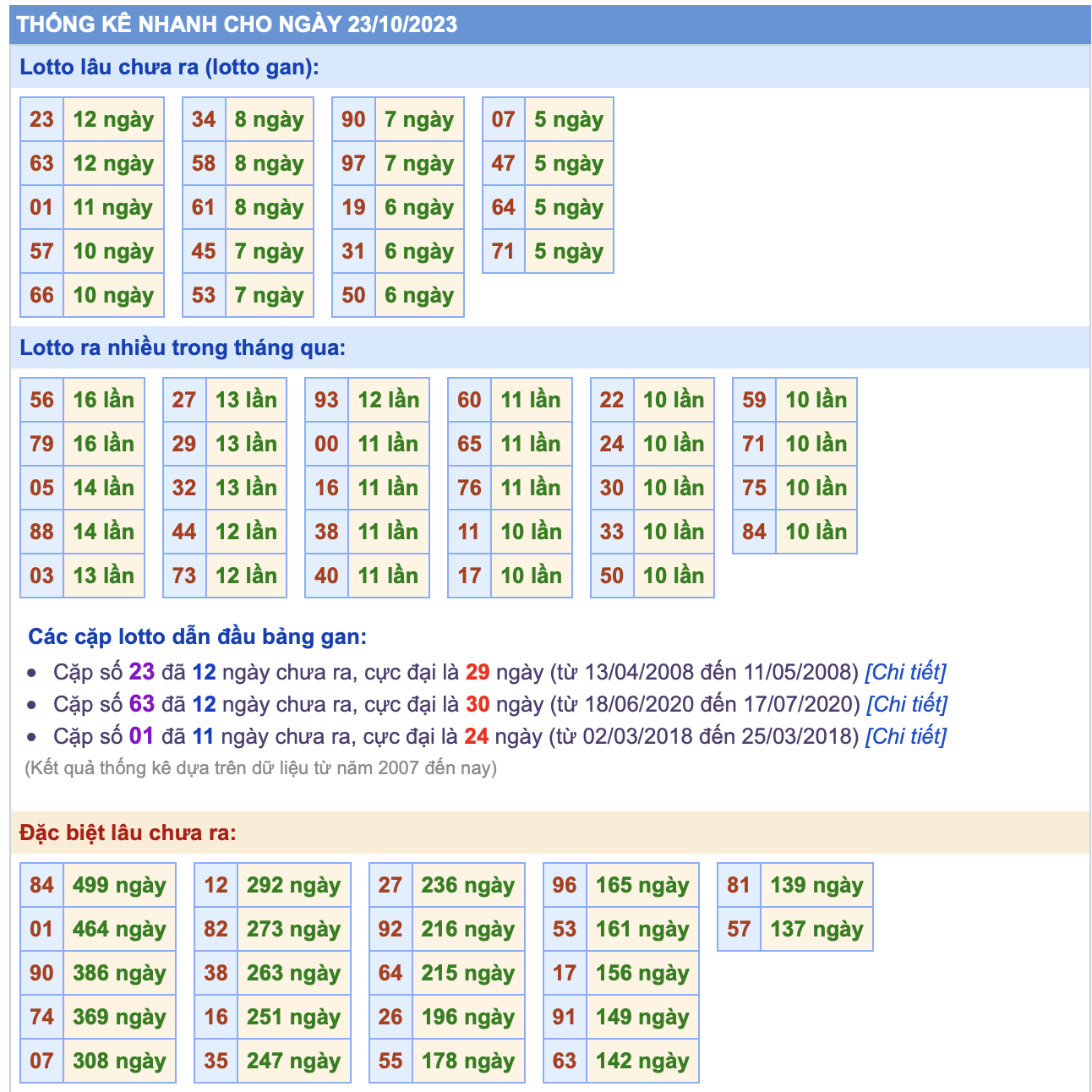
Task: Select number 82 in the '273 ngày' row
Action: [216, 929]
